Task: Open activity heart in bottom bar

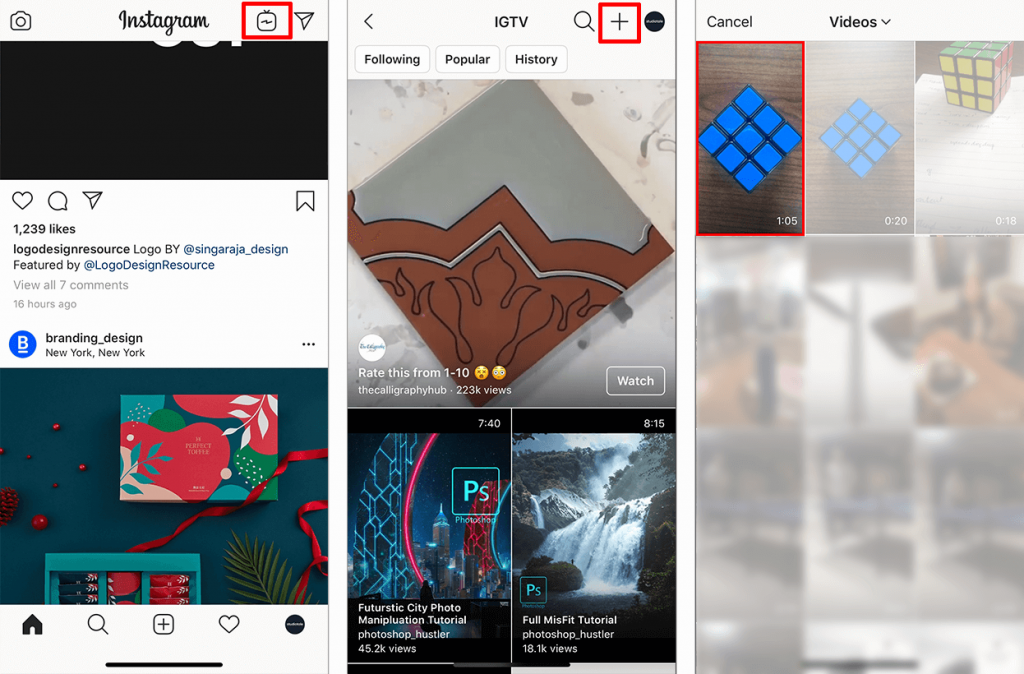Action: point(229,624)
